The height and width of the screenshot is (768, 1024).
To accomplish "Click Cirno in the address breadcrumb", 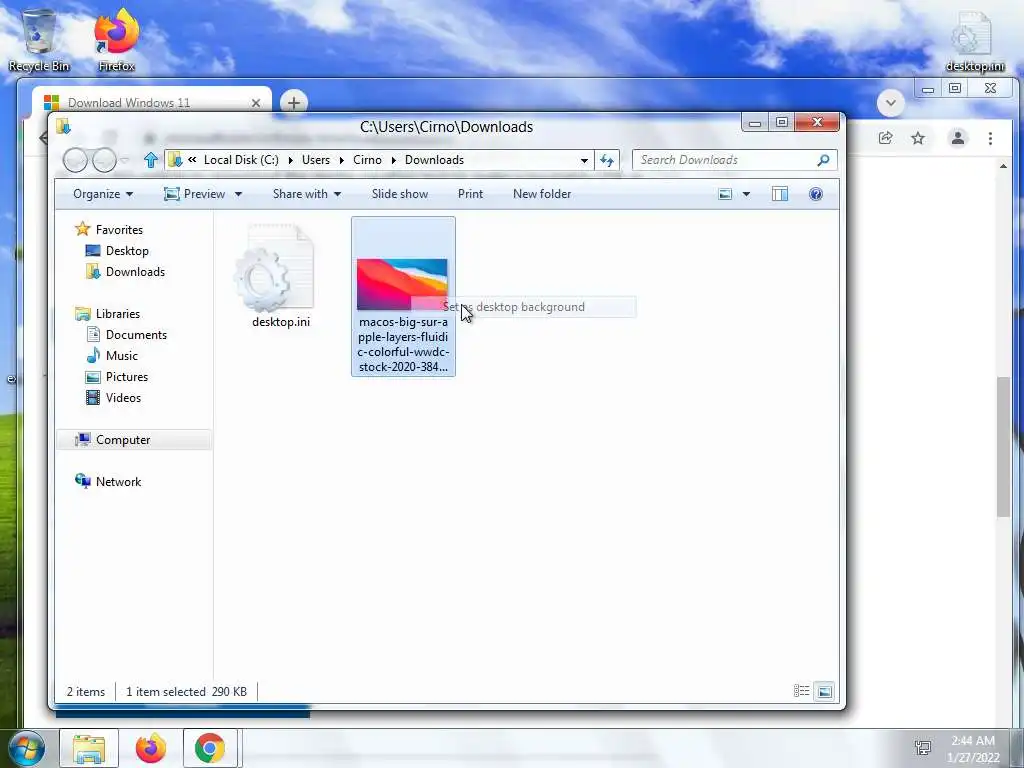I will pos(367,160).
